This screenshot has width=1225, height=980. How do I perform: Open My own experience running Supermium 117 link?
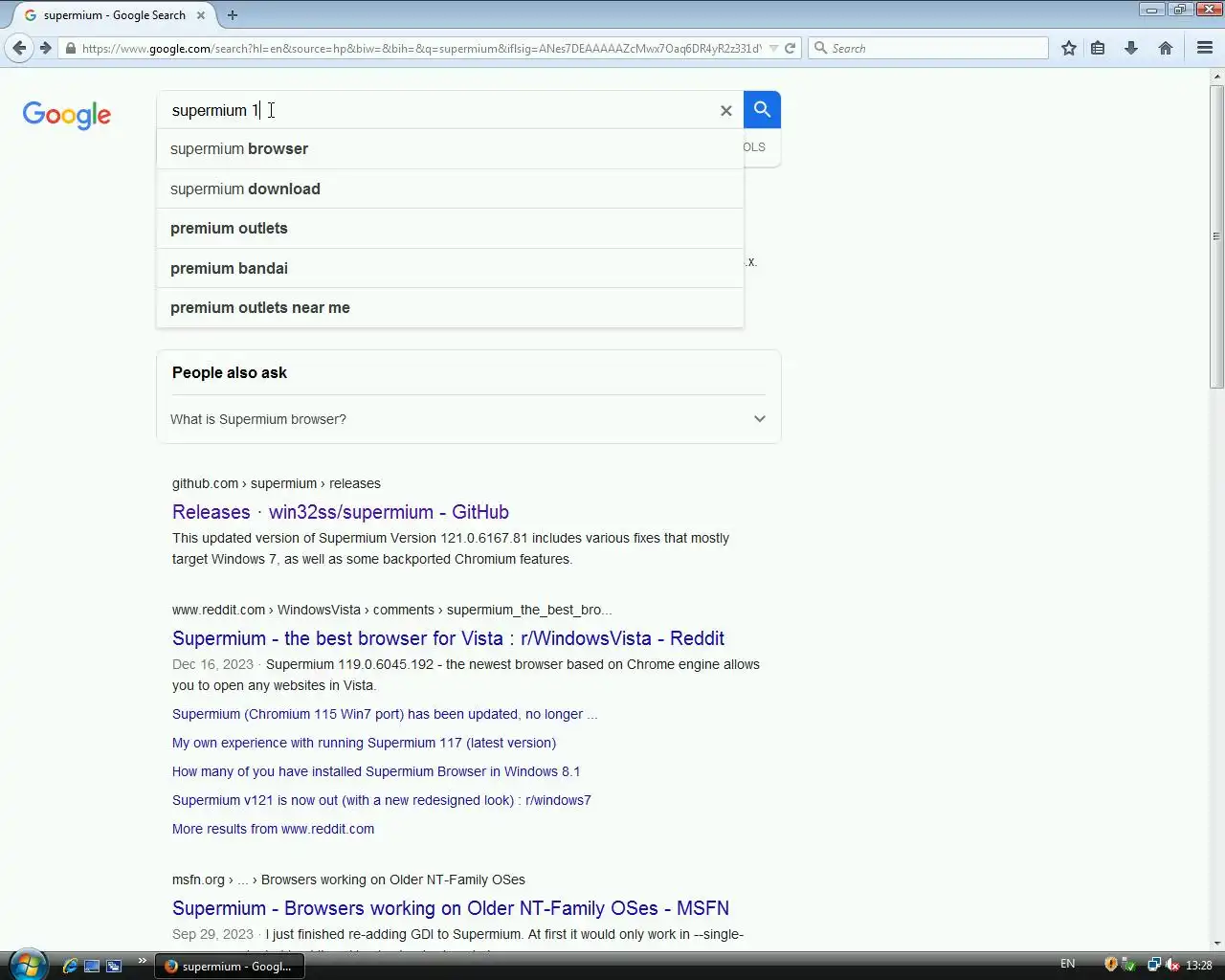tap(364, 743)
